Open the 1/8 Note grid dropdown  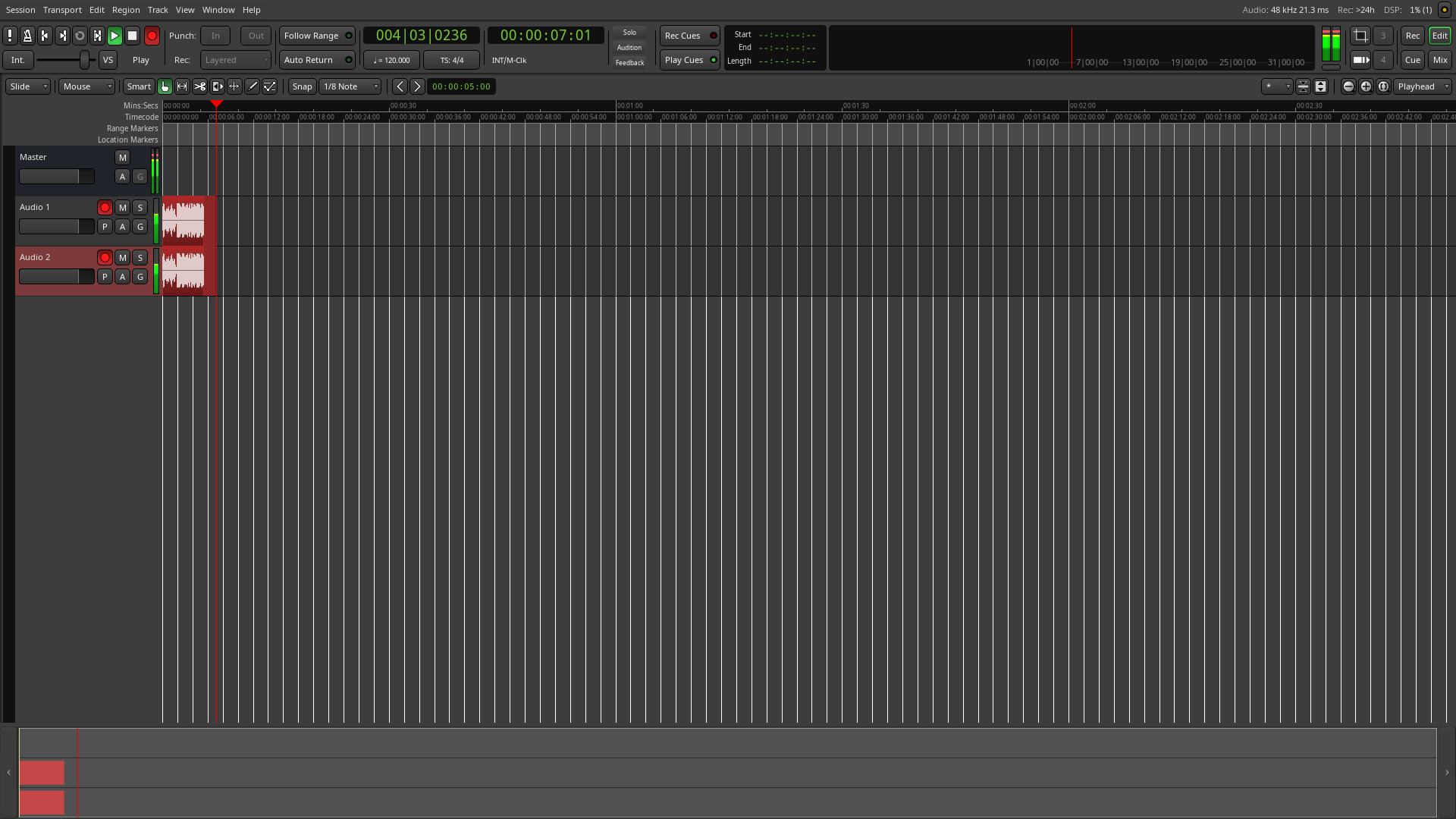point(350,86)
